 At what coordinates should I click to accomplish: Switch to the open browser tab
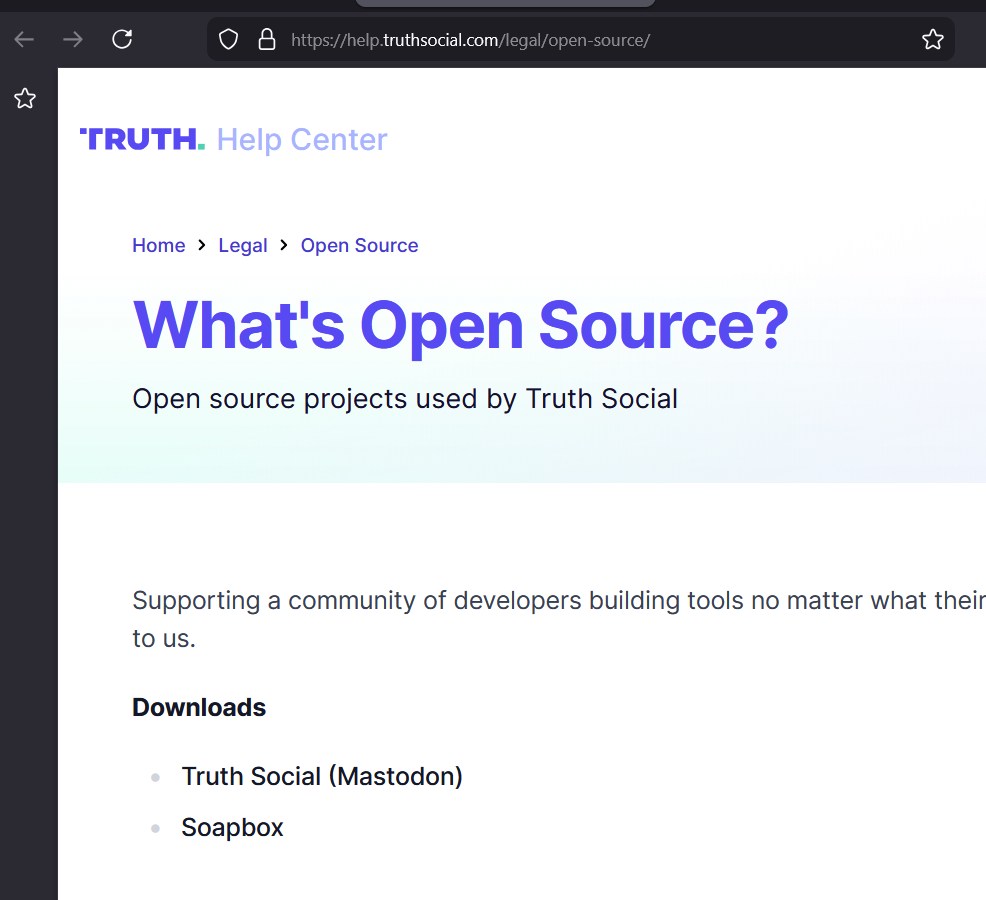pyautogui.click(x=505, y=5)
